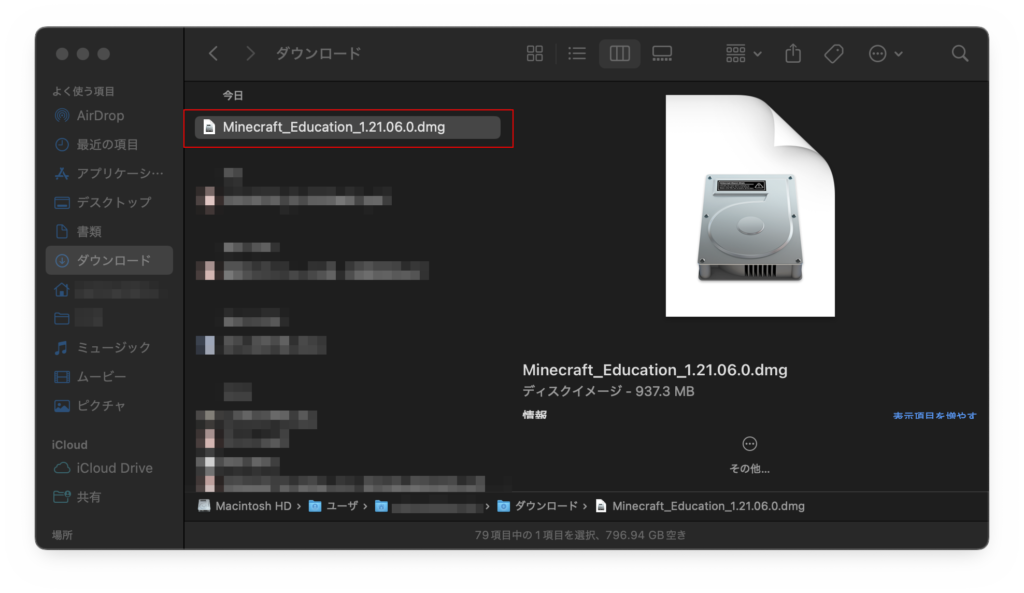
Task: Click the disk image preview thumbnail
Action: click(750, 207)
